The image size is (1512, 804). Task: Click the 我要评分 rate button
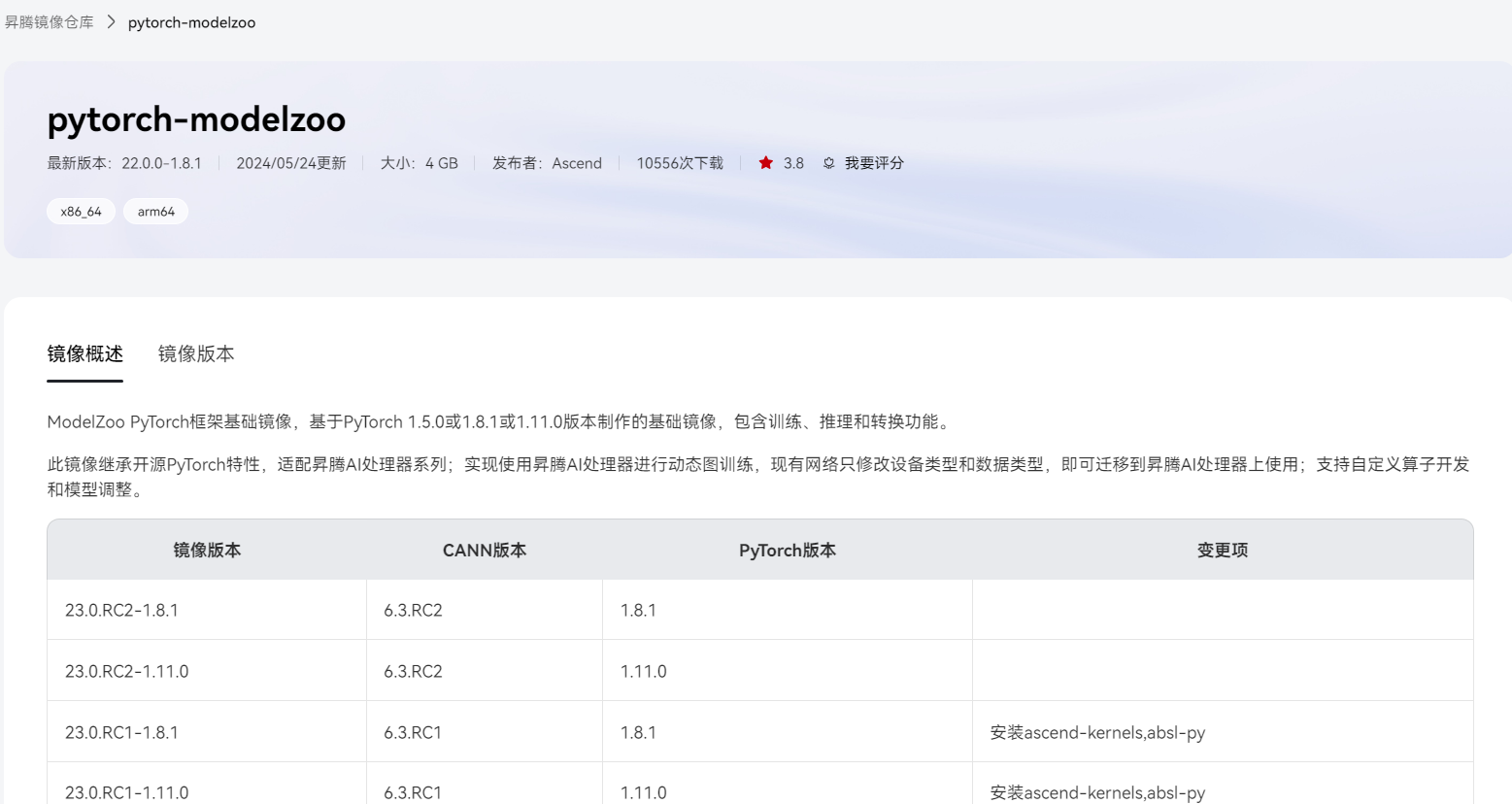point(873,163)
